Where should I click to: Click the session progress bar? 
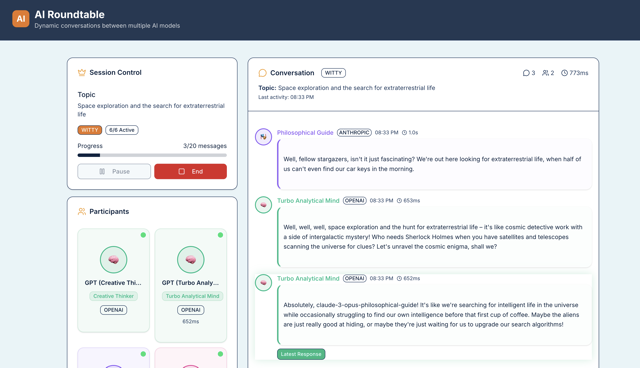pos(152,155)
